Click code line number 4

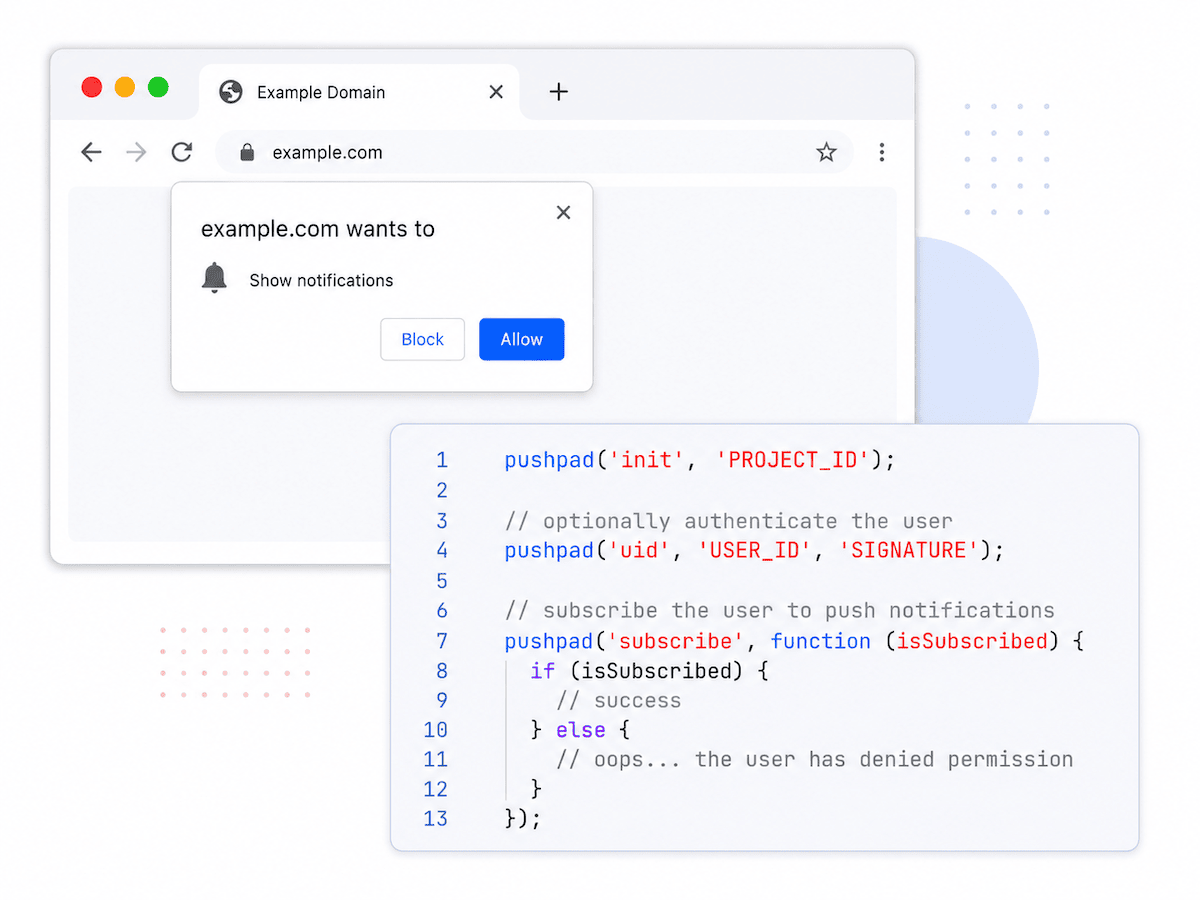pos(442,550)
